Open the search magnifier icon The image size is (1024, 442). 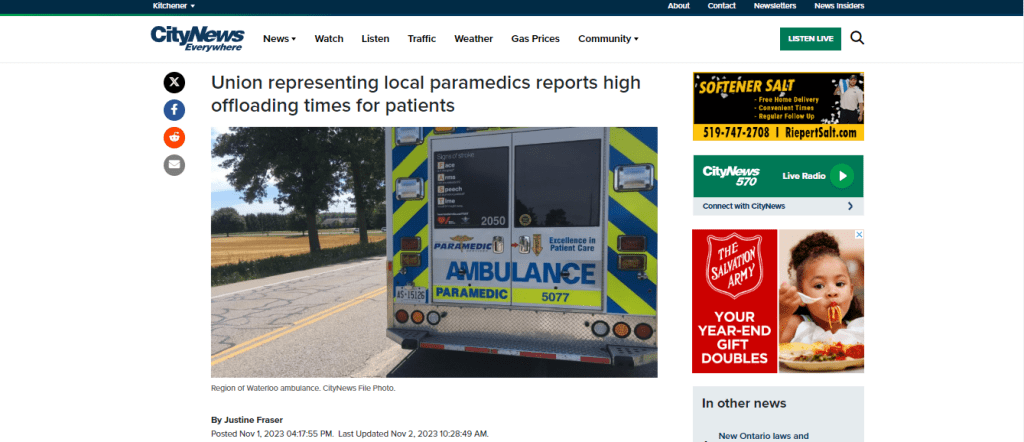(857, 39)
